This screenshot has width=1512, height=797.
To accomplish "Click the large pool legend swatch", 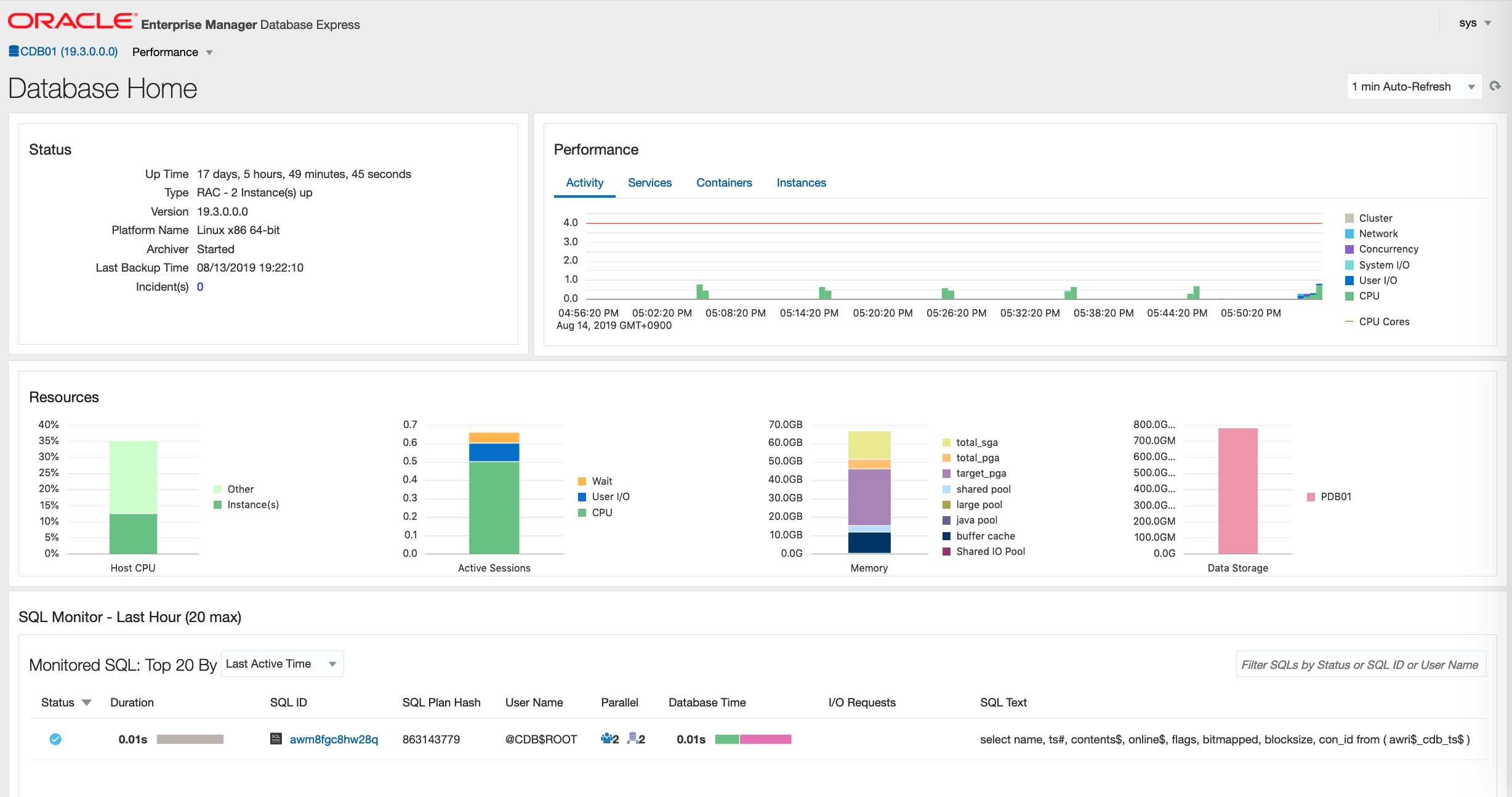I will [x=946, y=505].
